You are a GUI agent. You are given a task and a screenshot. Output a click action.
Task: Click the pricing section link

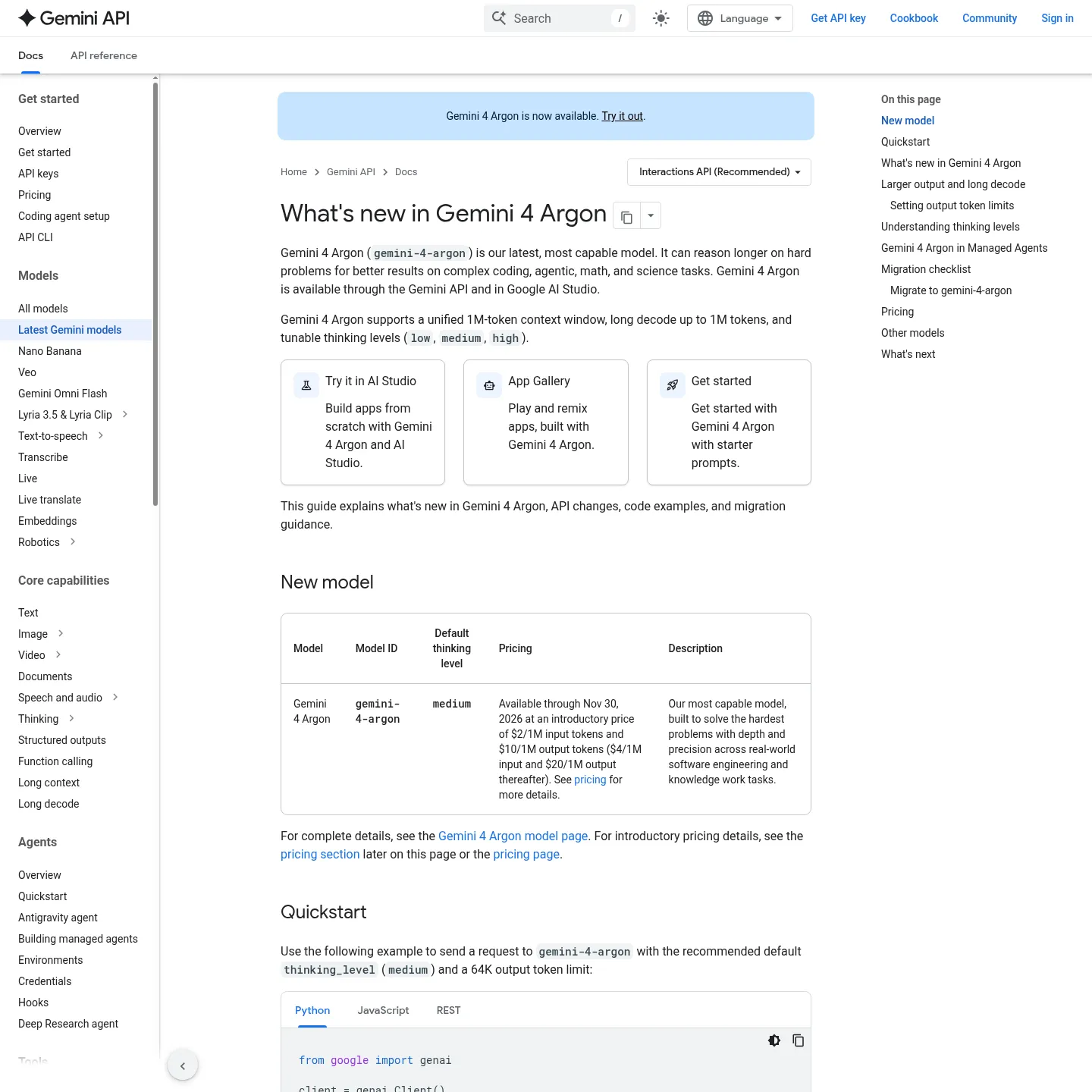[320, 854]
